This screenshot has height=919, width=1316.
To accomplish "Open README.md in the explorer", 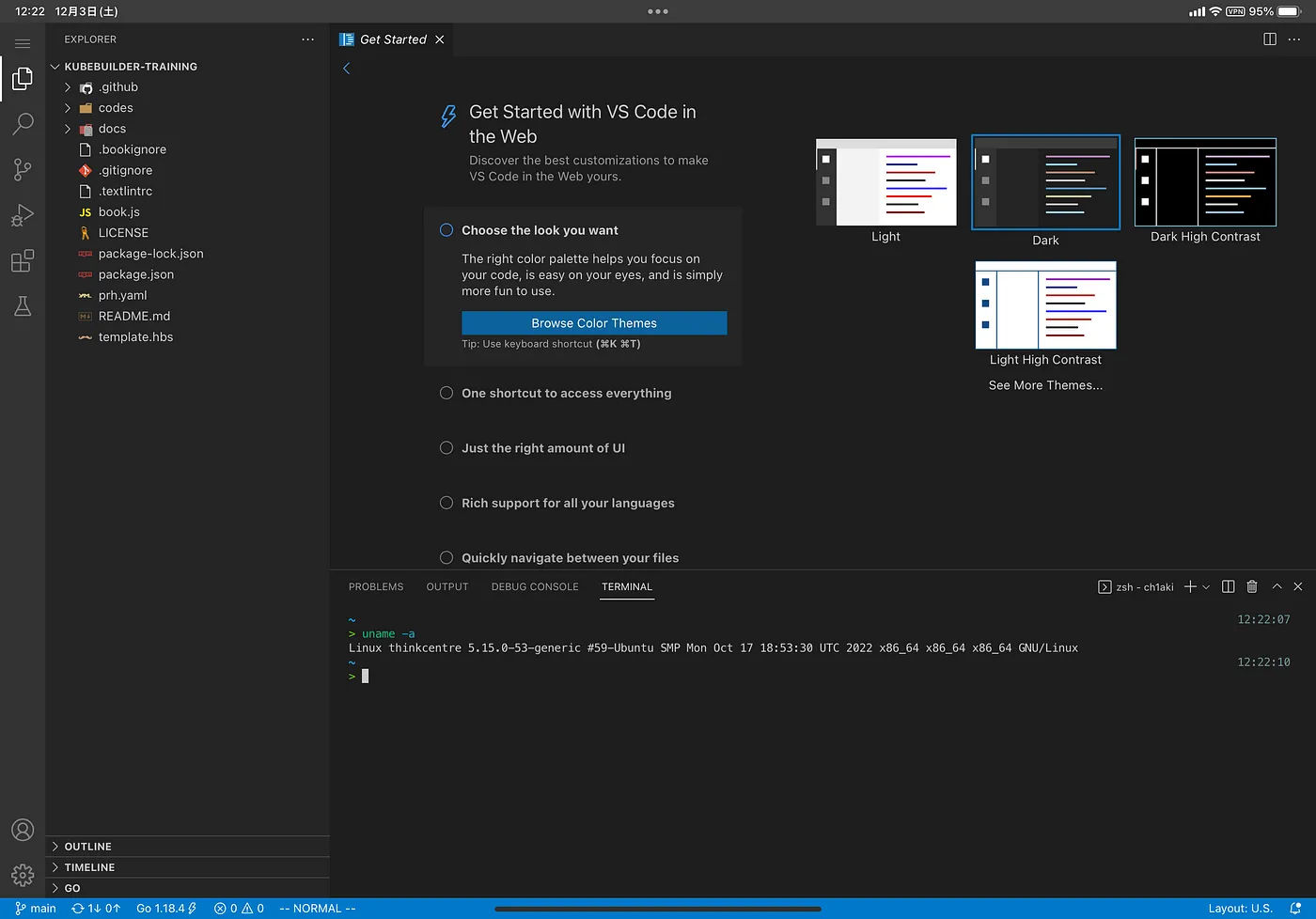I will (x=134, y=317).
